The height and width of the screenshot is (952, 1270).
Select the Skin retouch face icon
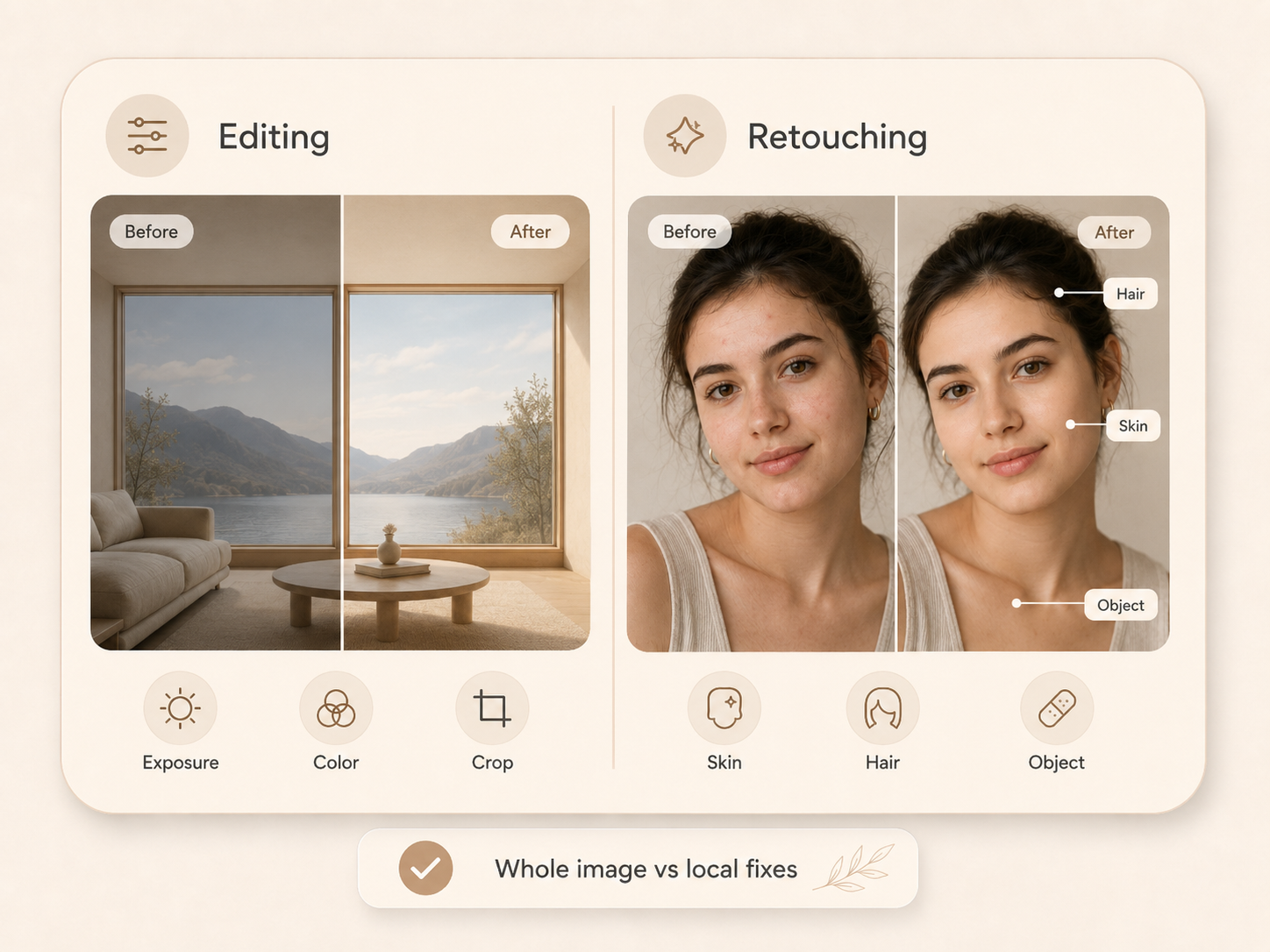click(724, 708)
